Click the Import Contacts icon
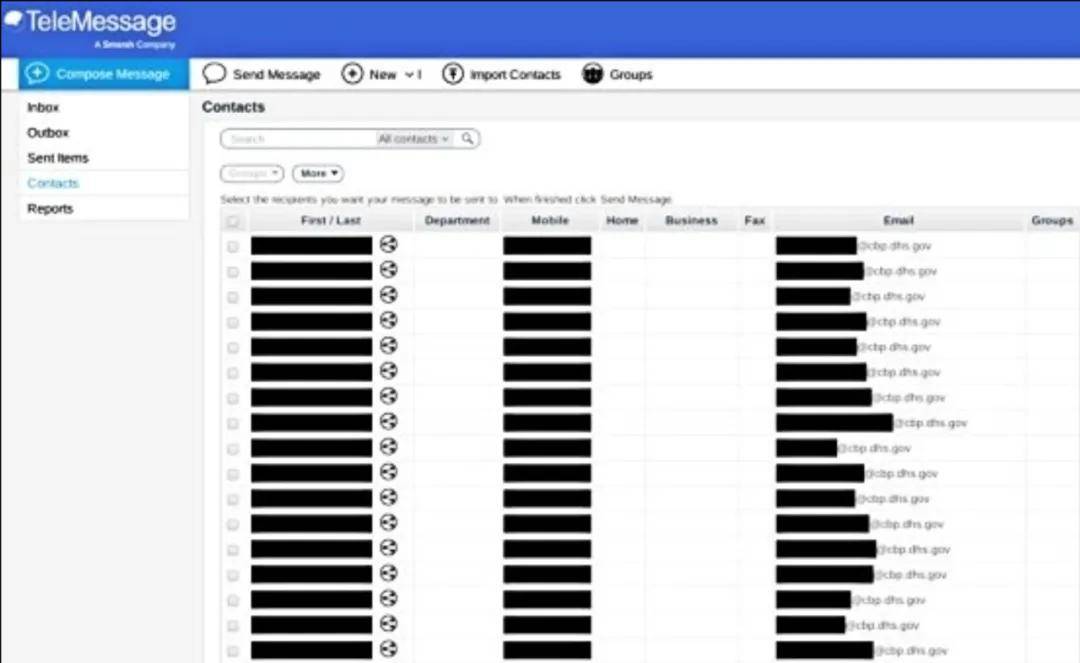Screen dimensions: 1080x663 (x=453, y=74)
